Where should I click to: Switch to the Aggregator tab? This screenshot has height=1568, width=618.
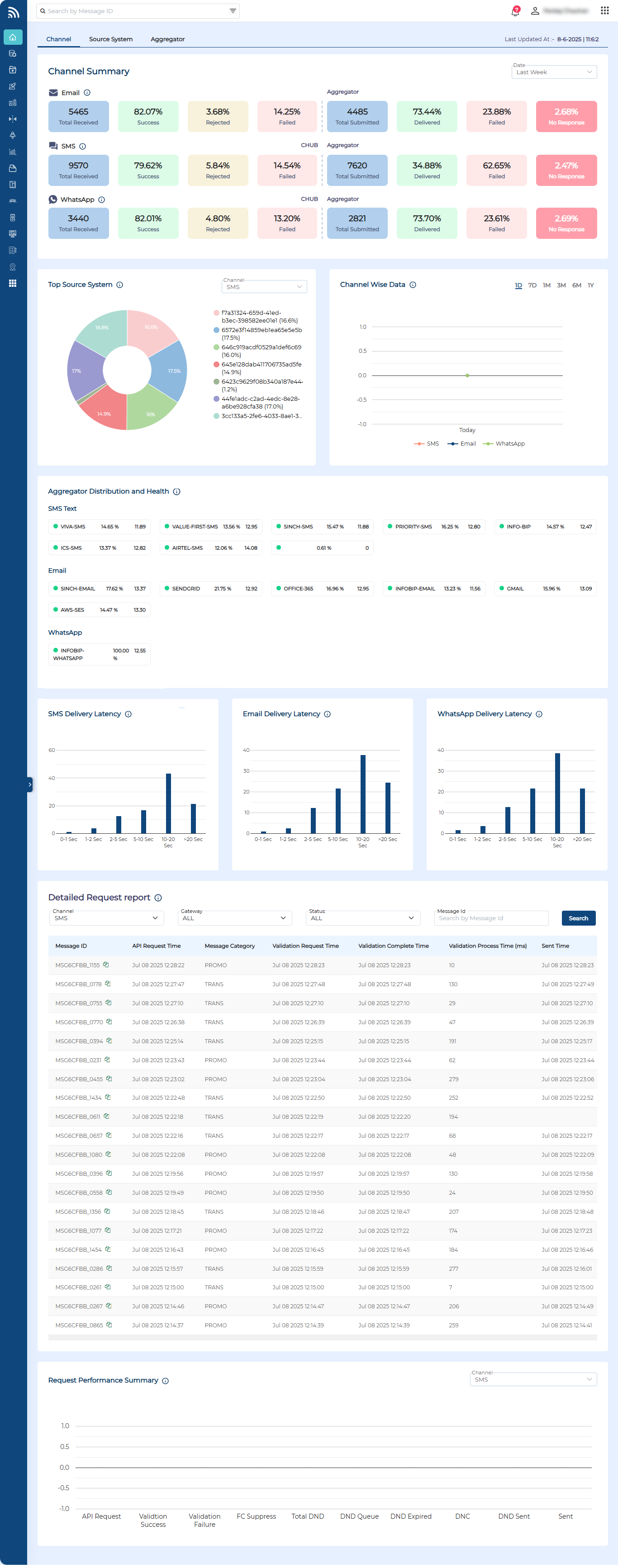click(167, 39)
